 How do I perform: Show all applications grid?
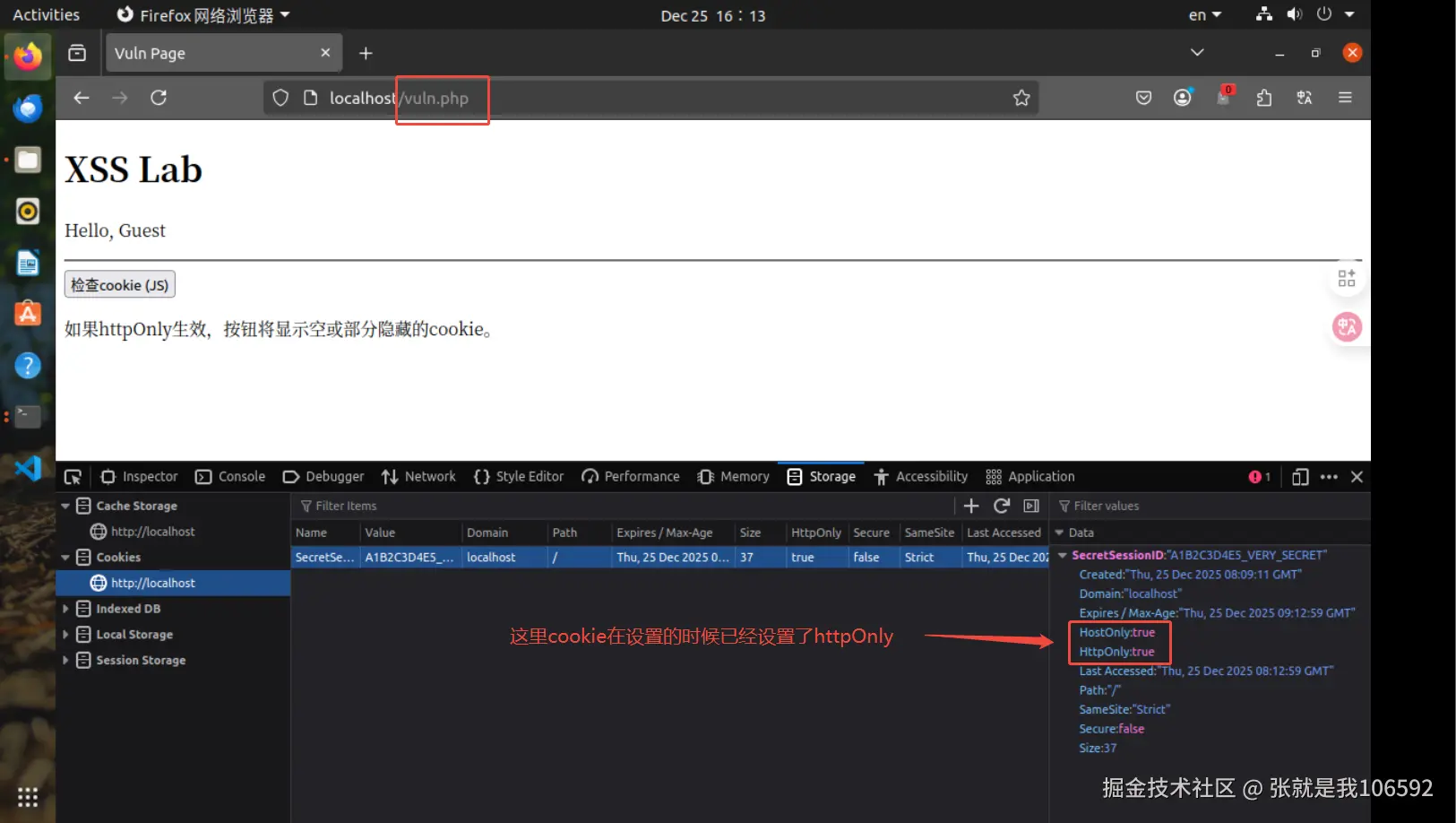(x=28, y=797)
